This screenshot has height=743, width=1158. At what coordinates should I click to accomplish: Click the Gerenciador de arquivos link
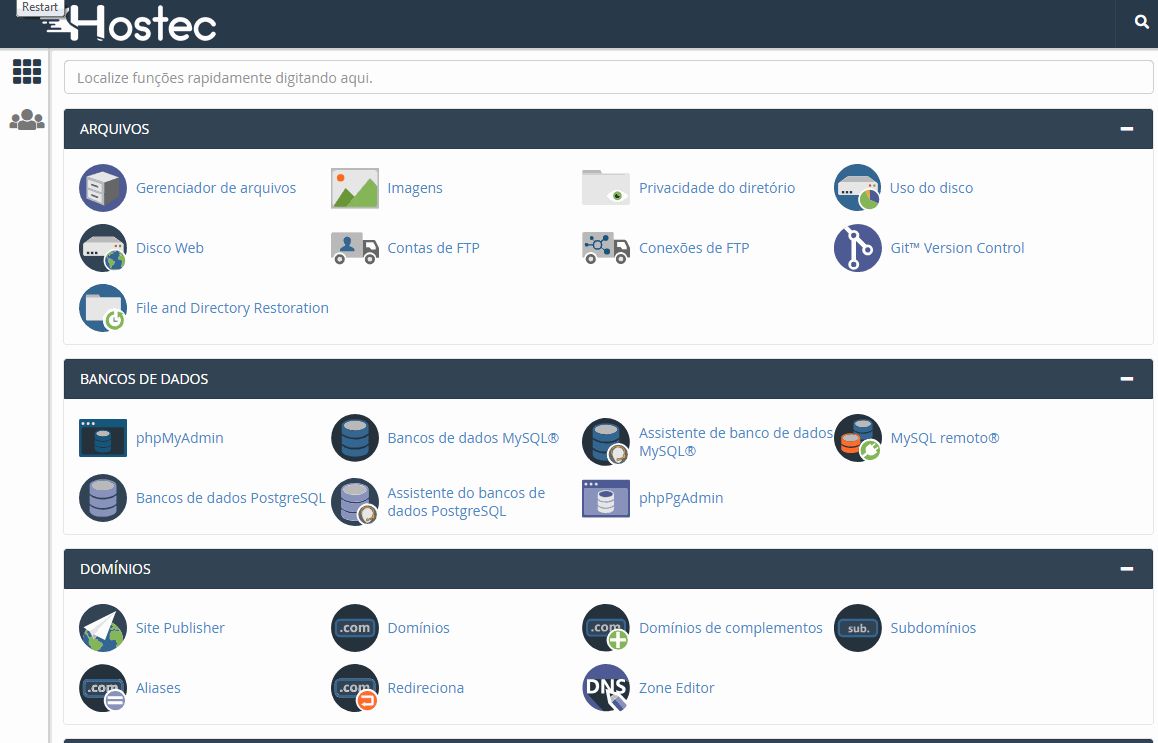[x=216, y=188]
